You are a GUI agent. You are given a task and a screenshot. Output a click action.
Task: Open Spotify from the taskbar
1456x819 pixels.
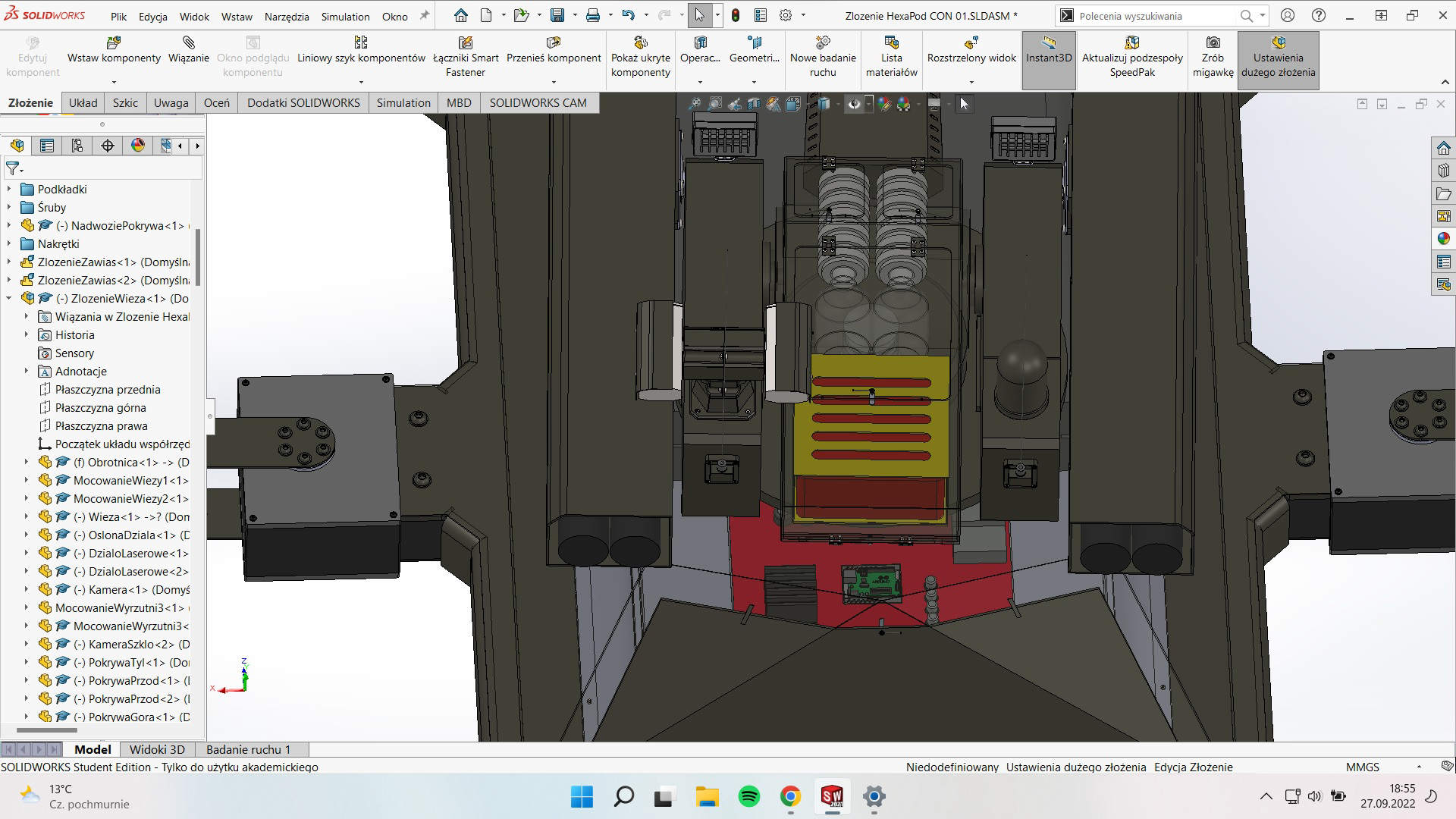pyautogui.click(x=748, y=796)
